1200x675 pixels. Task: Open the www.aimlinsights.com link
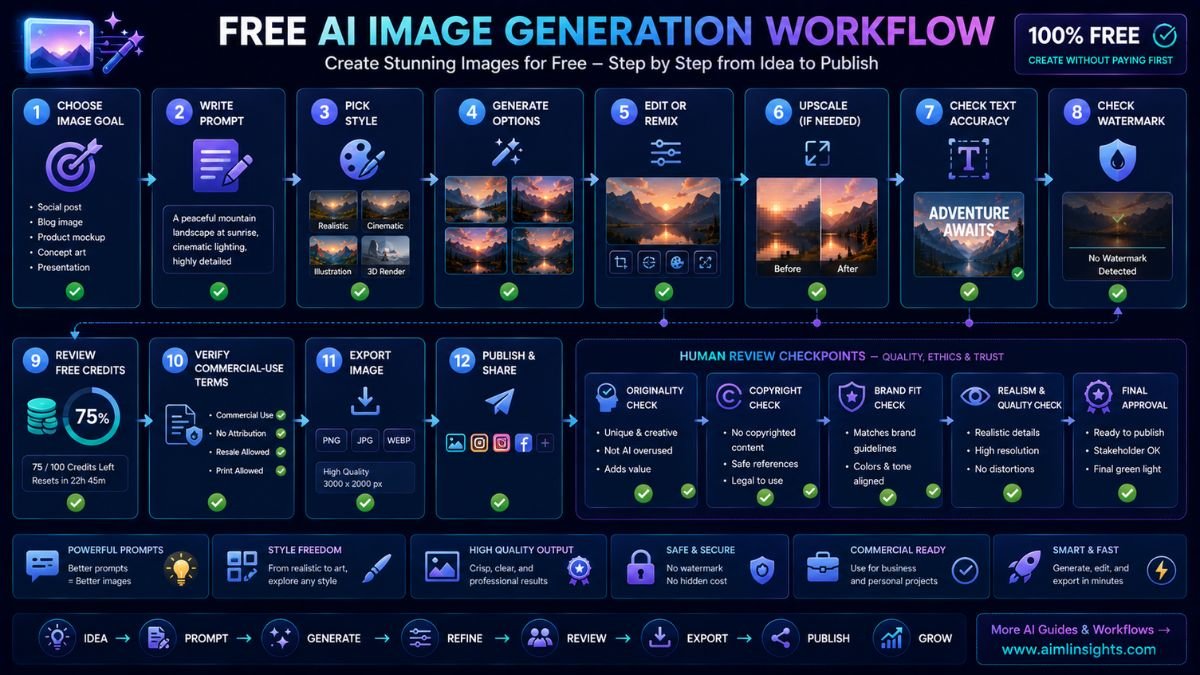click(x=1079, y=649)
